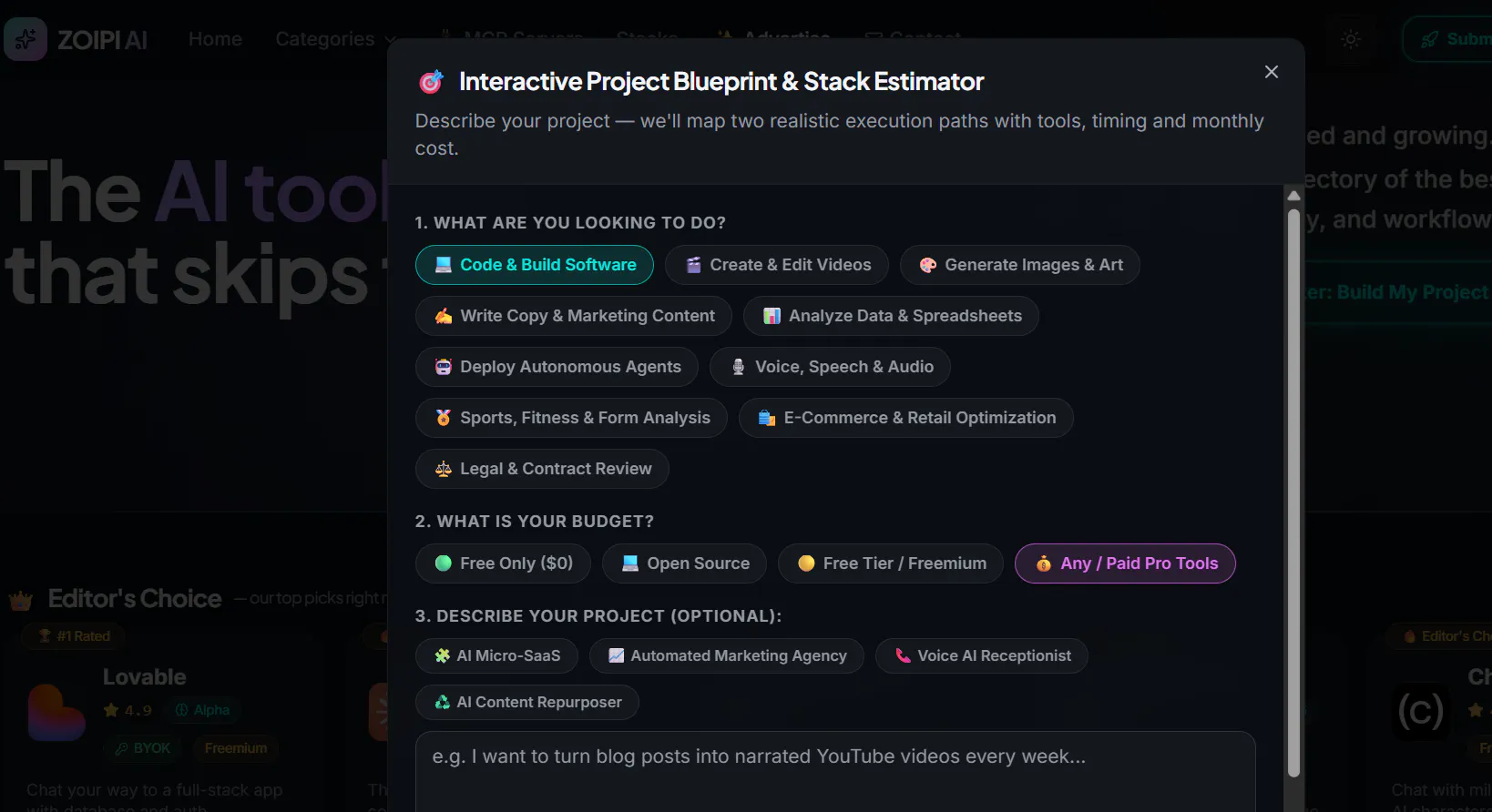Click the scales icon in Legal chip
The width and height of the screenshot is (1492, 812).
pyautogui.click(x=444, y=469)
